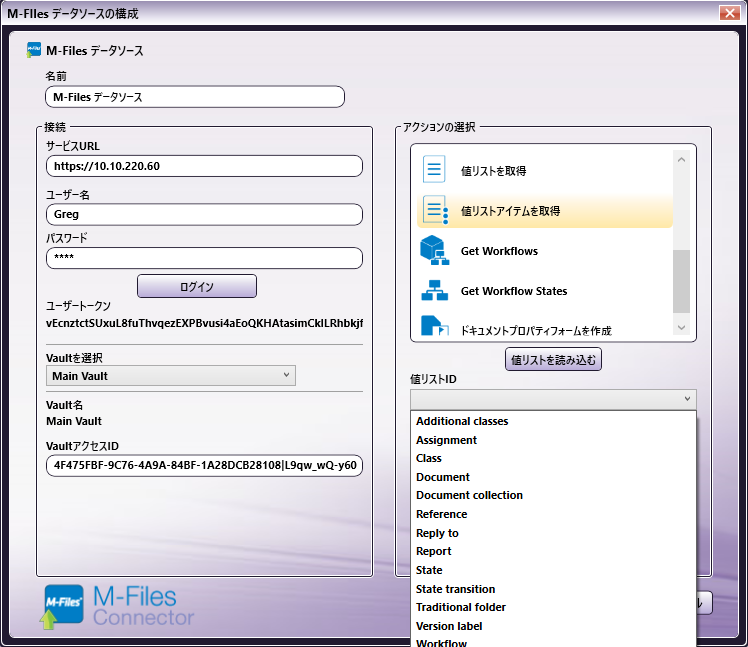Choose the Get Workflow States action
This screenshot has height=647, width=748.
545,291
